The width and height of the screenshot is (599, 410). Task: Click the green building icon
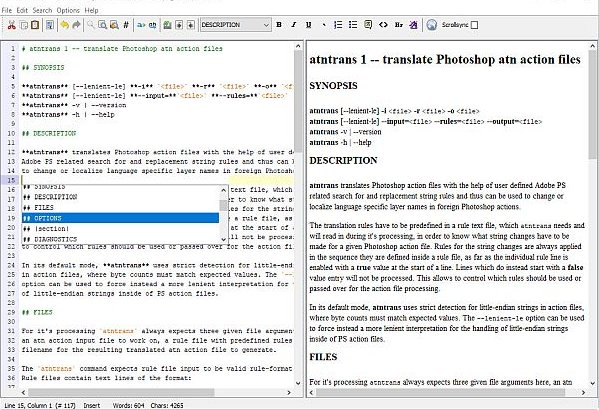click(x=167, y=25)
